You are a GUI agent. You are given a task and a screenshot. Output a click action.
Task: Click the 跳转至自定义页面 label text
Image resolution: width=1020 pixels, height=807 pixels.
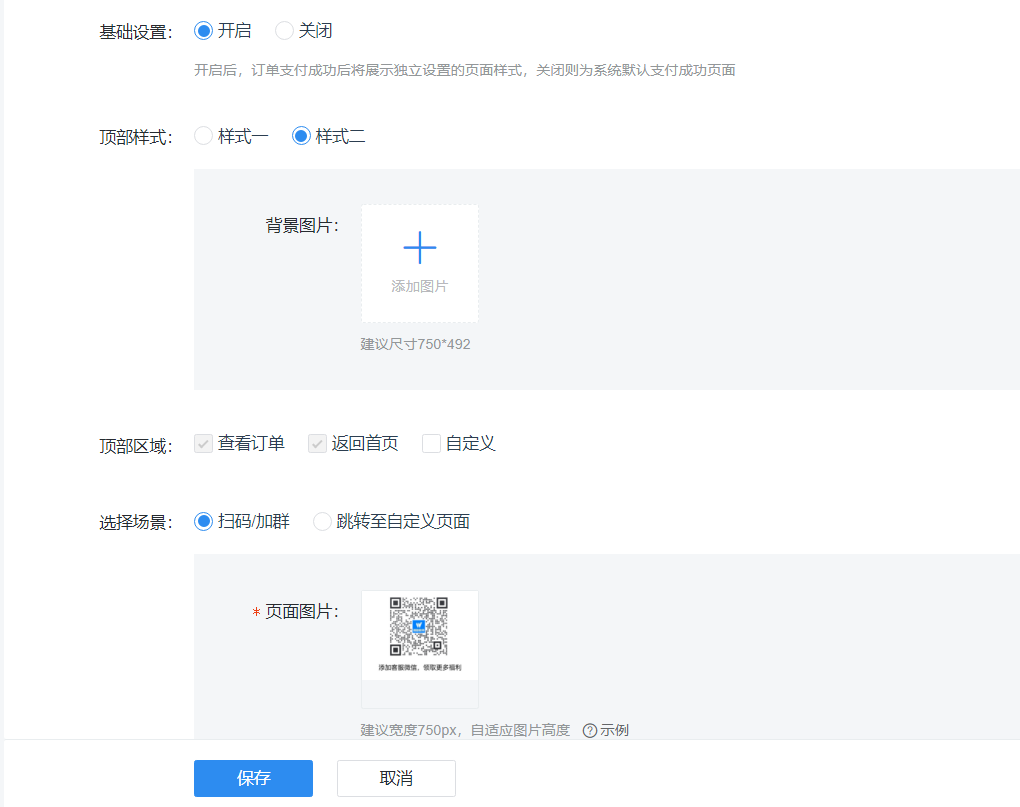pyautogui.click(x=403, y=521)
